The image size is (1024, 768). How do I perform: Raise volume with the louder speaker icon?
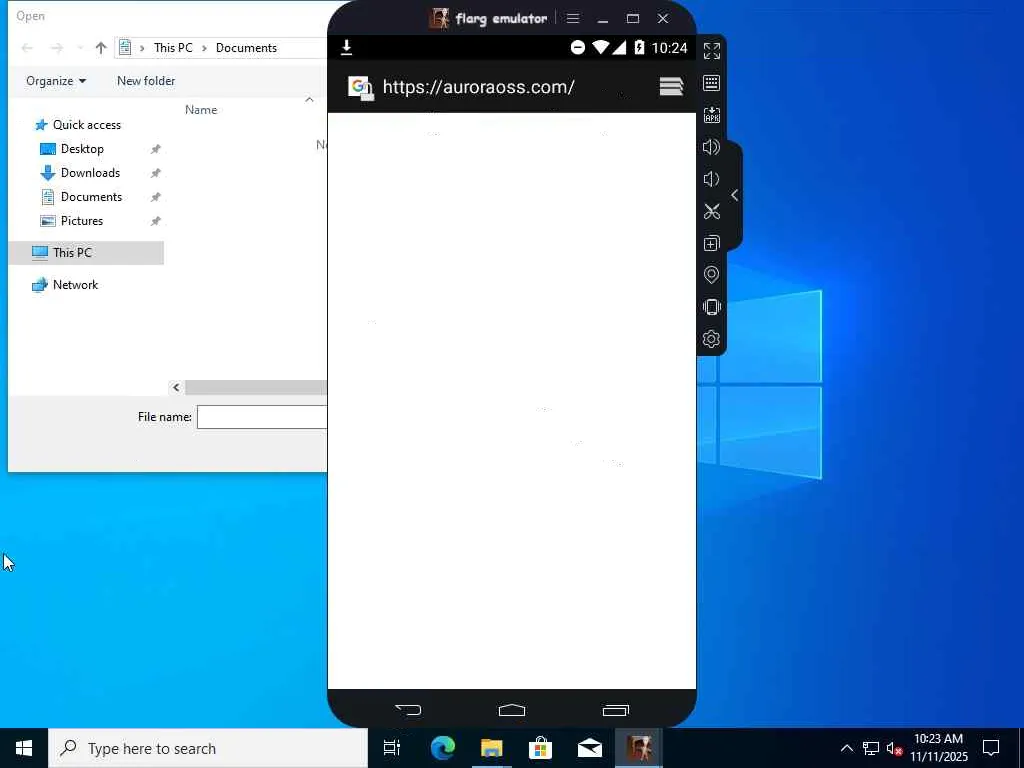click(711, 147)
